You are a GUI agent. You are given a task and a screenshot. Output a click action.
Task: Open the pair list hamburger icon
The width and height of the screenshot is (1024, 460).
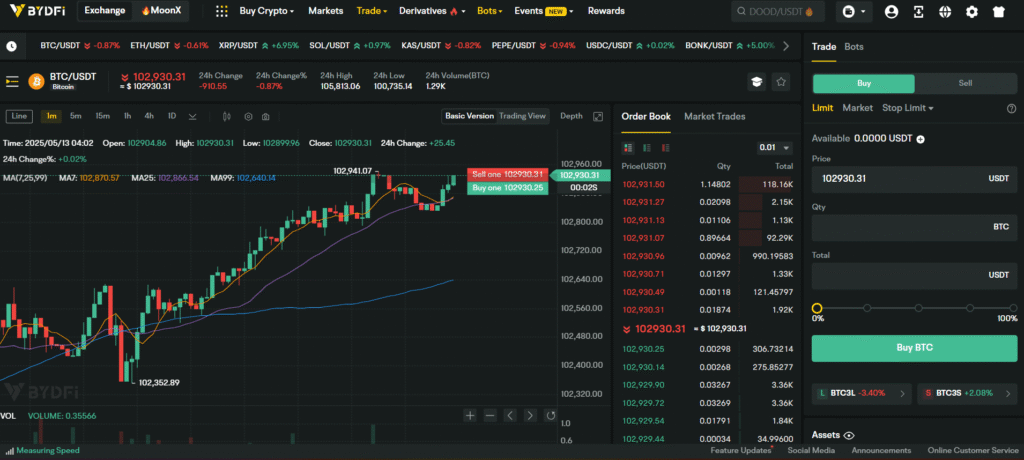pos(12,82)
